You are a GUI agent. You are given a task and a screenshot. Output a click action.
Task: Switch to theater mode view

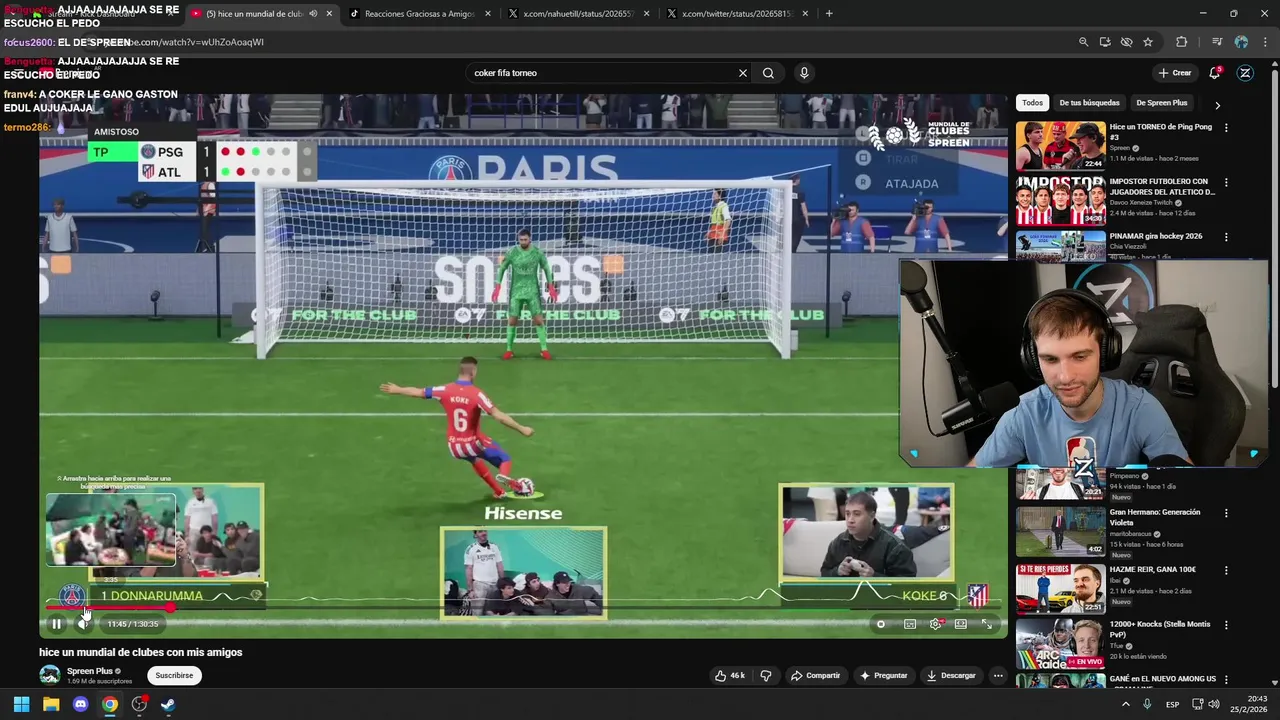pos(961,624)
